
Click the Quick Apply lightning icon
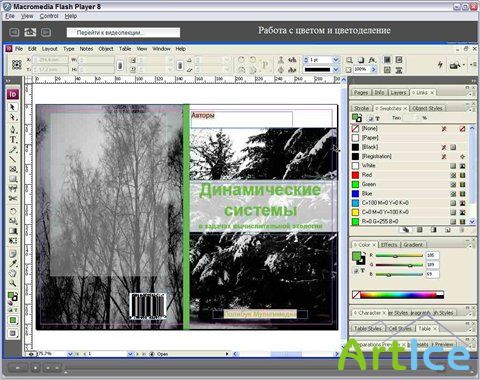(x=440, y=65)
